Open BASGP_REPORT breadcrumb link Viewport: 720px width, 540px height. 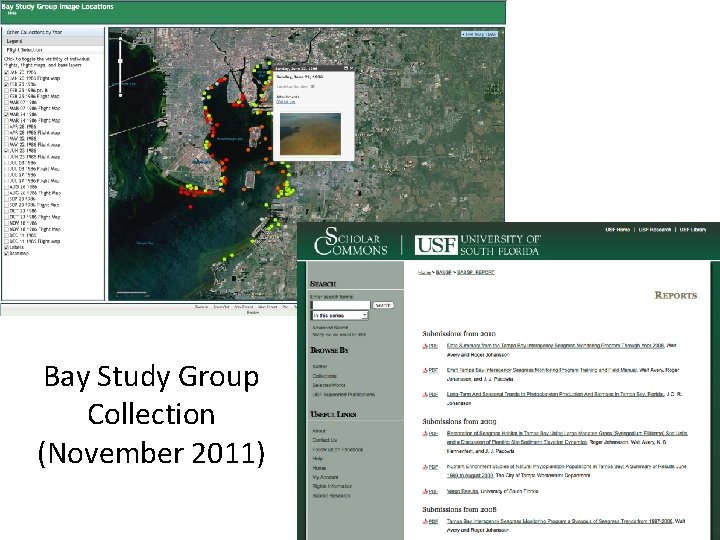tap(476, 272)
